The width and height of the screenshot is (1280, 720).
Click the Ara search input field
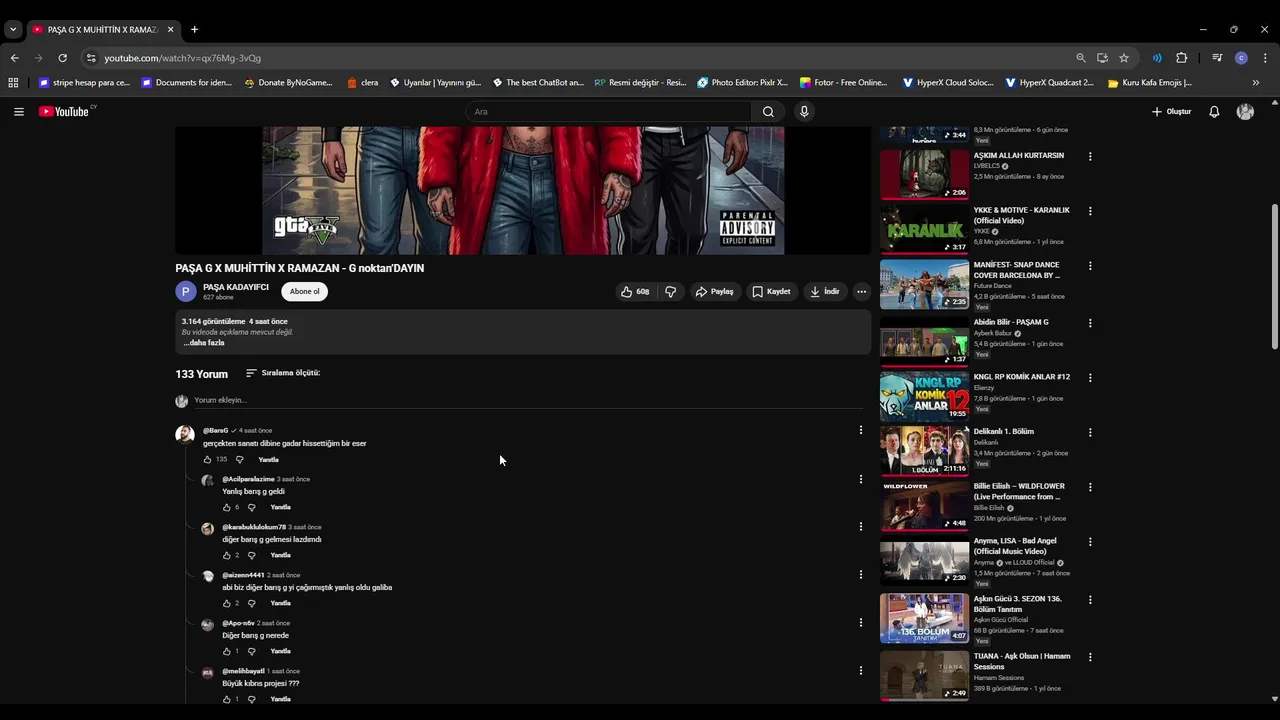(x=608, y=112)
